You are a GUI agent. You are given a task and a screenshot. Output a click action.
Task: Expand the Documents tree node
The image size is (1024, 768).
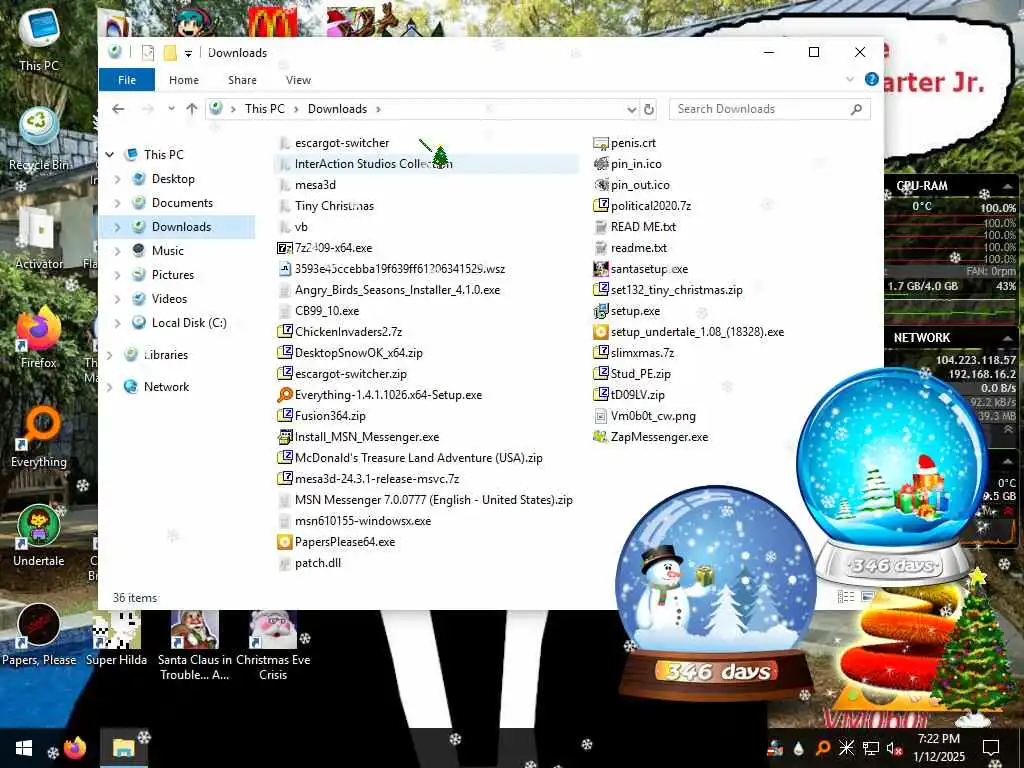click(x=118, y=203)
